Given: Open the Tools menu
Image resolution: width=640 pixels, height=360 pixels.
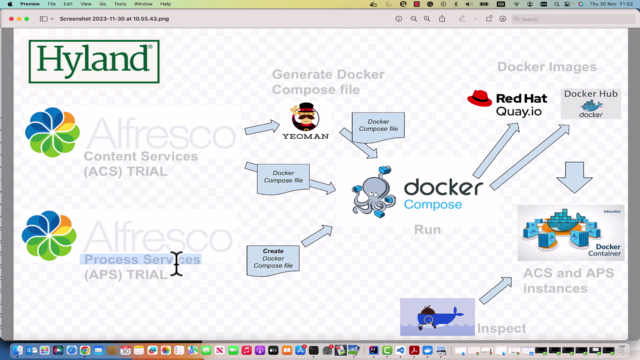Looking at the screenshot, I should (120, 4).
